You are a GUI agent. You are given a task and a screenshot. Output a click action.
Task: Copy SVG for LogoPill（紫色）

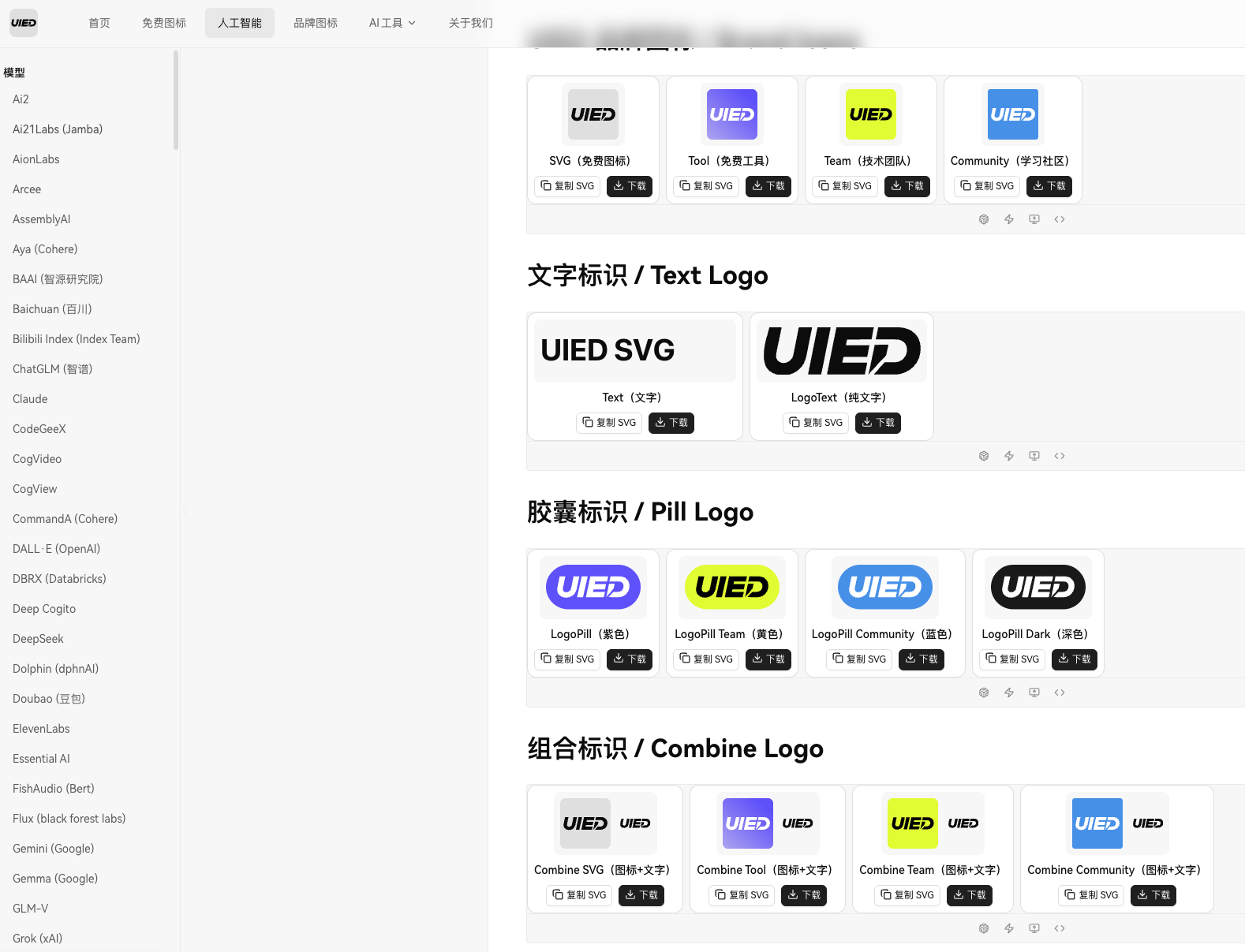tap(567, 659)
